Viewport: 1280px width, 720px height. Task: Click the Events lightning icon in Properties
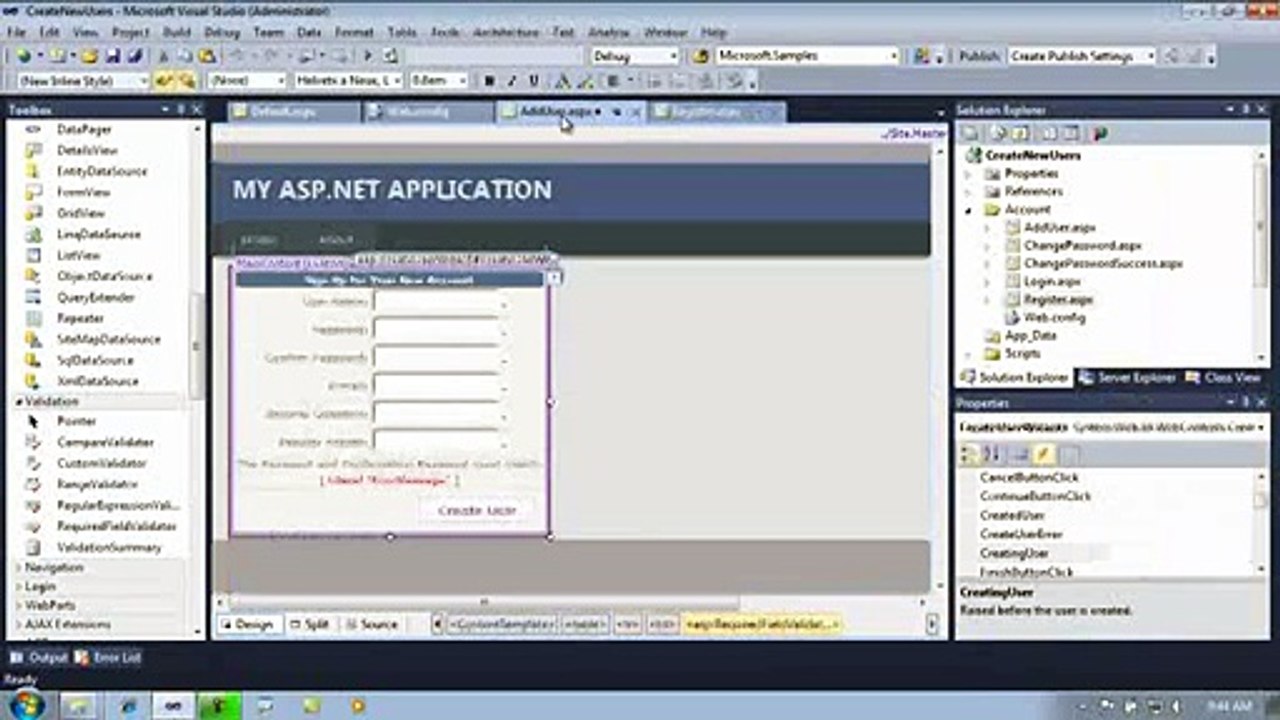coord(1044,455)
